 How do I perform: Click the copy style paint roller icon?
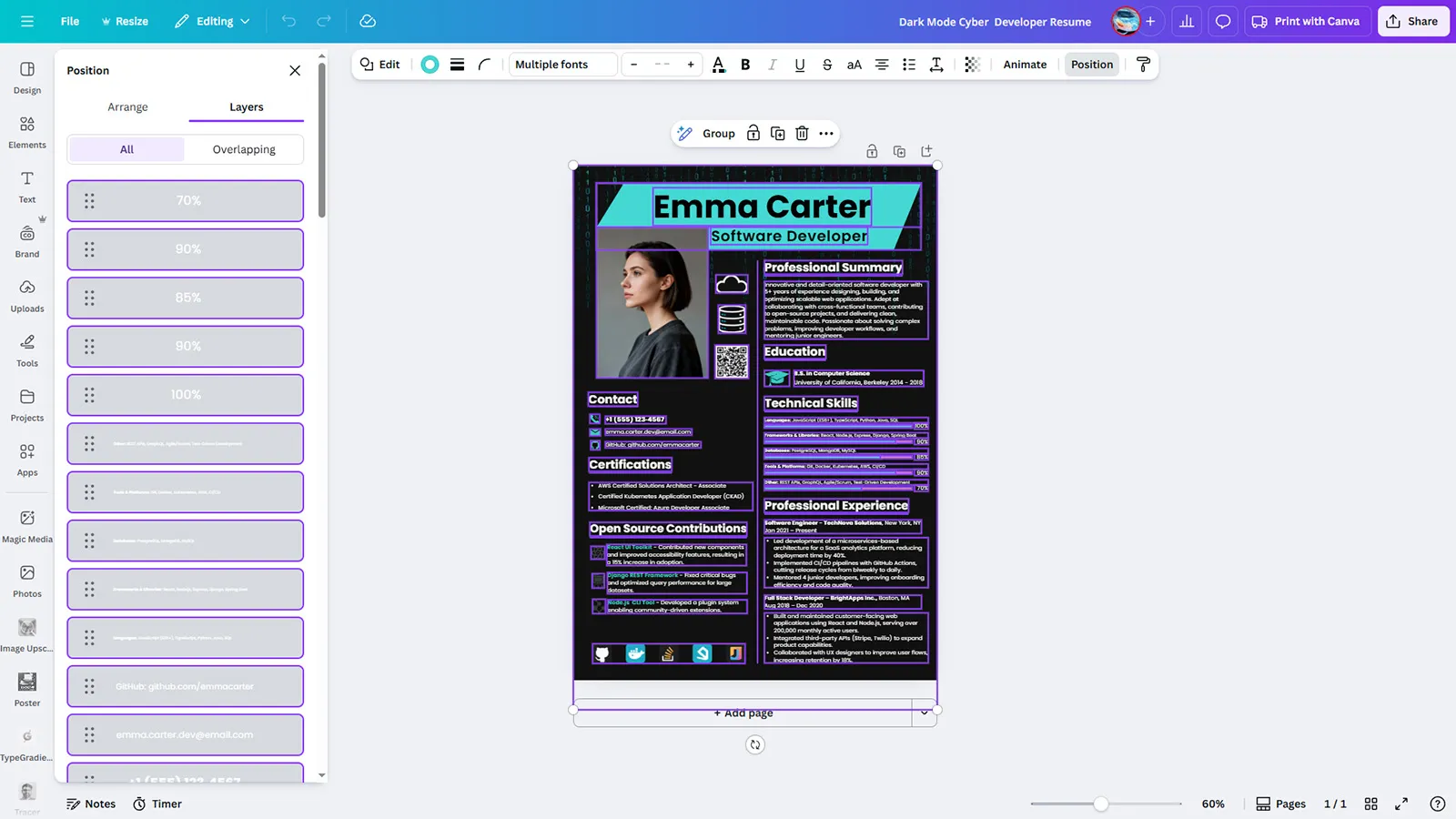[x=1143, y=65]
